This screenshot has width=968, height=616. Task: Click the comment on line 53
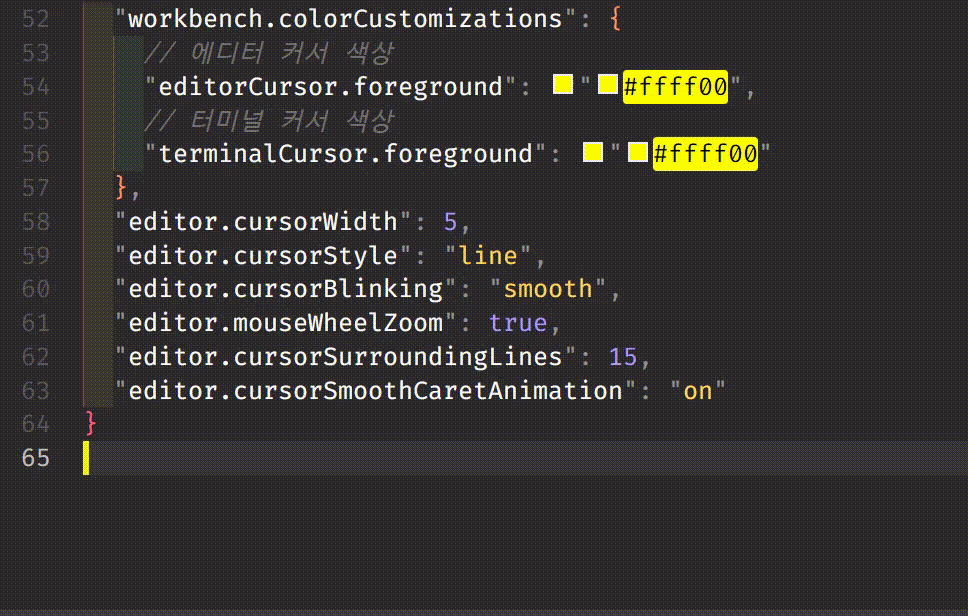[x=269, y=53]
